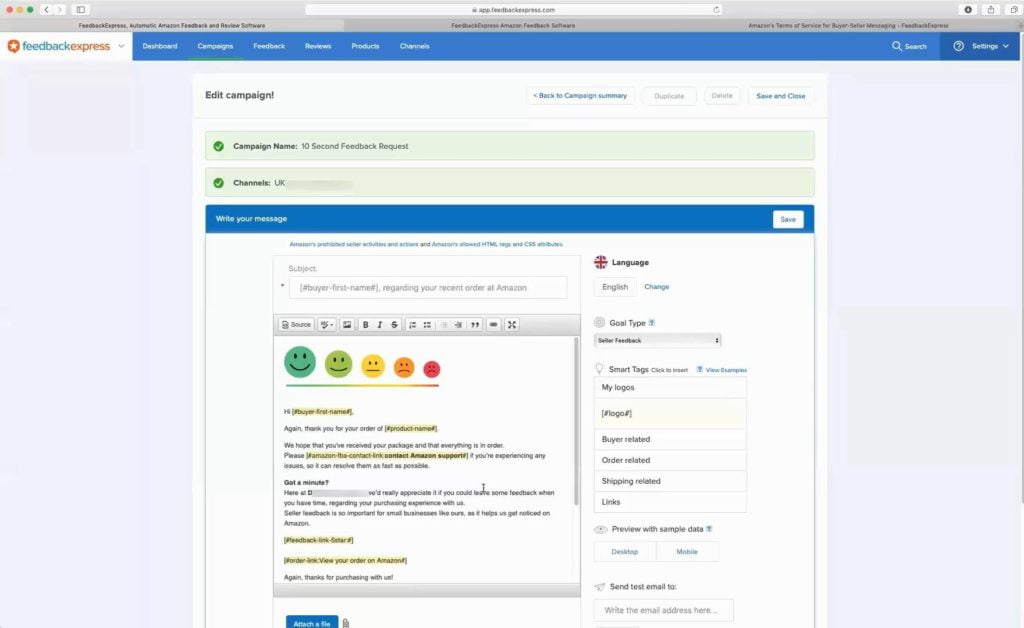Viewport: 1024px width, 628px height.
Task: Toggle strikethrough formatting in the editor
Action: pos(394,324)
